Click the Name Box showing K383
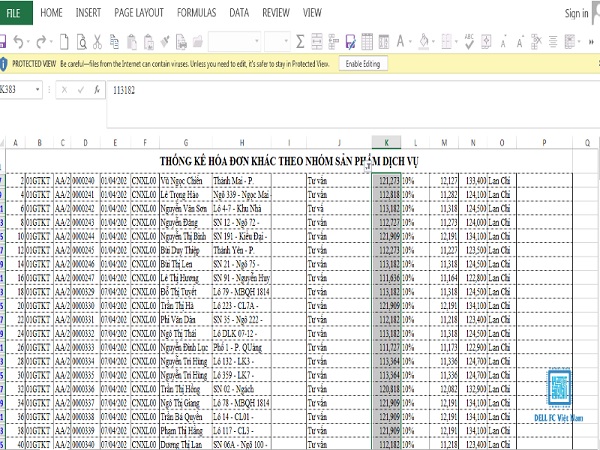This screenshot has width=600, height=450. [17, 90]
